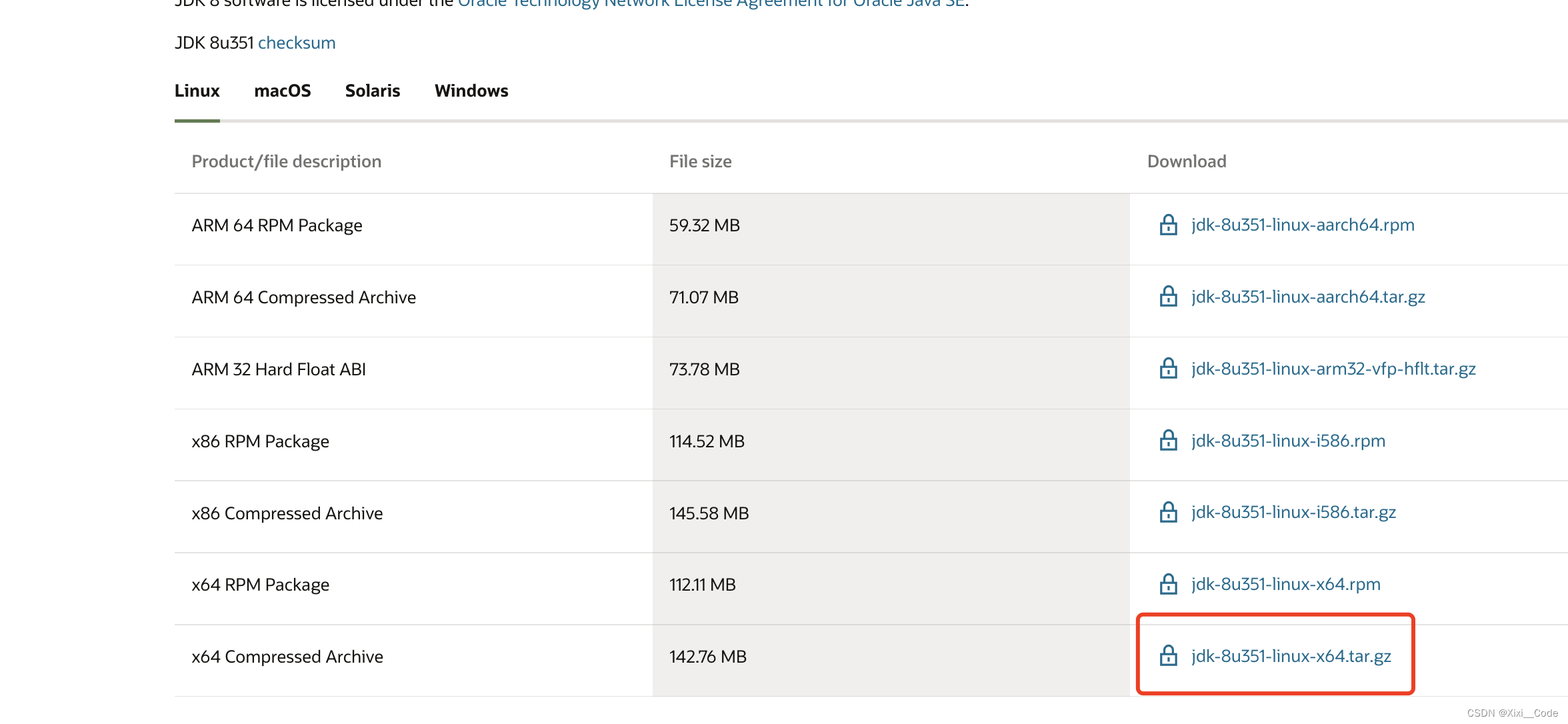Screen dimensions: 1568x724
Task: Click the 145.58 MB file size cell
Action: pos(891,517)
